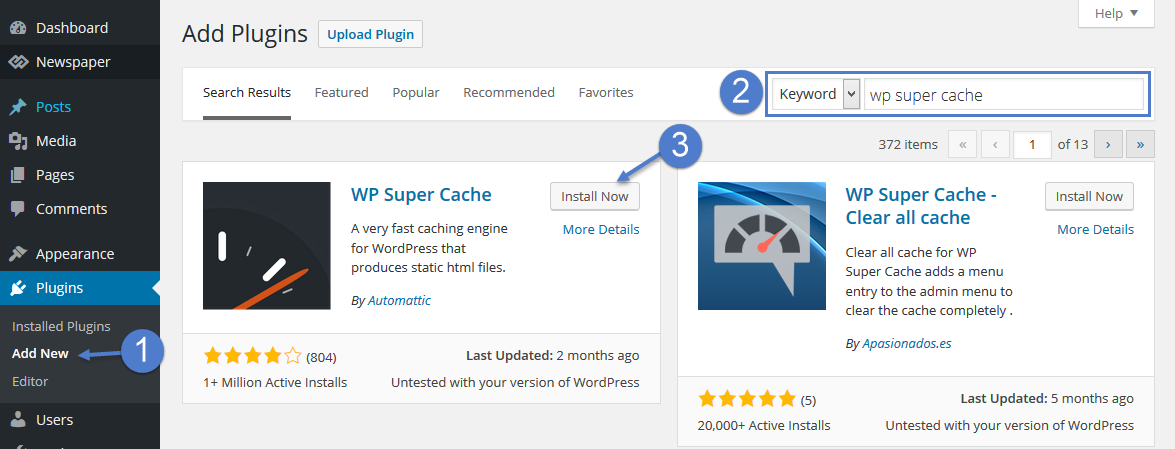
Task: Switch to the Search Results tab
Action: pos(247,93)
